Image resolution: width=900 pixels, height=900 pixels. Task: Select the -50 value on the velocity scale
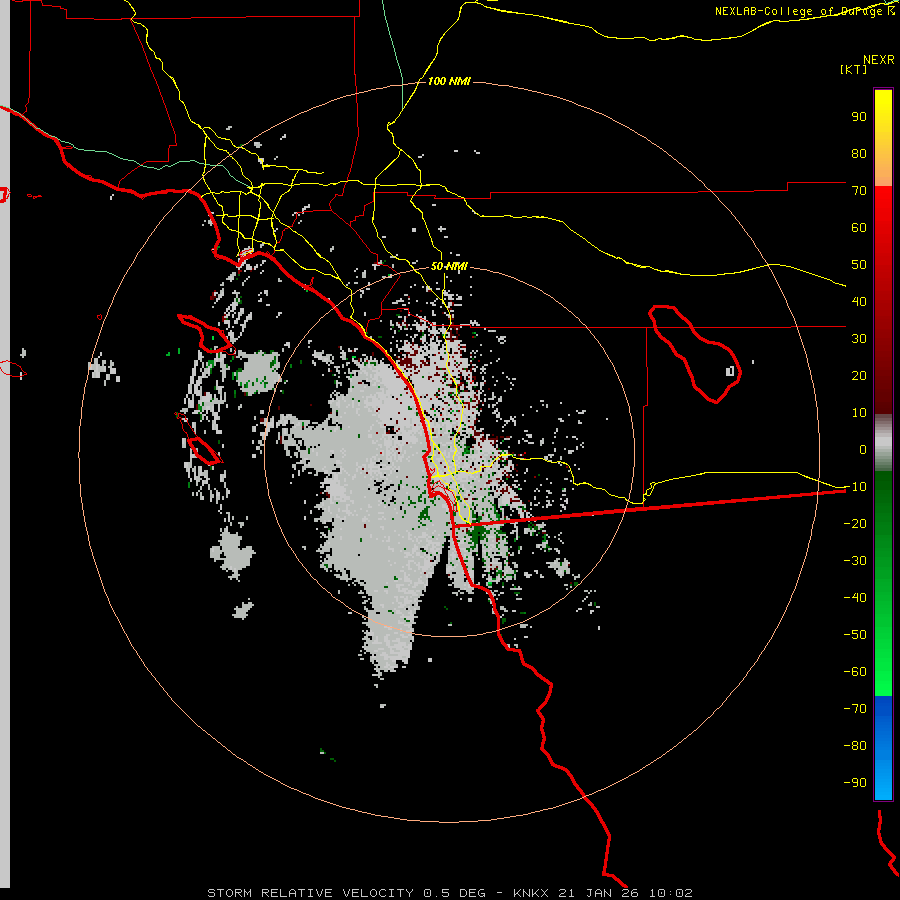pos(855,635)
